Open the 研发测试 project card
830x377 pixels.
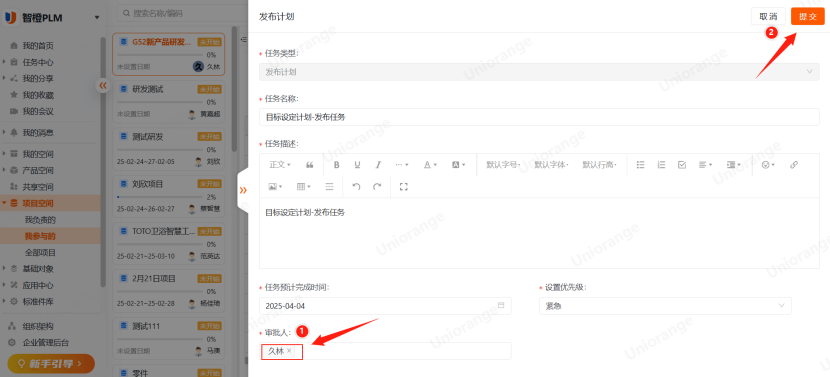(x=168, y=102)
